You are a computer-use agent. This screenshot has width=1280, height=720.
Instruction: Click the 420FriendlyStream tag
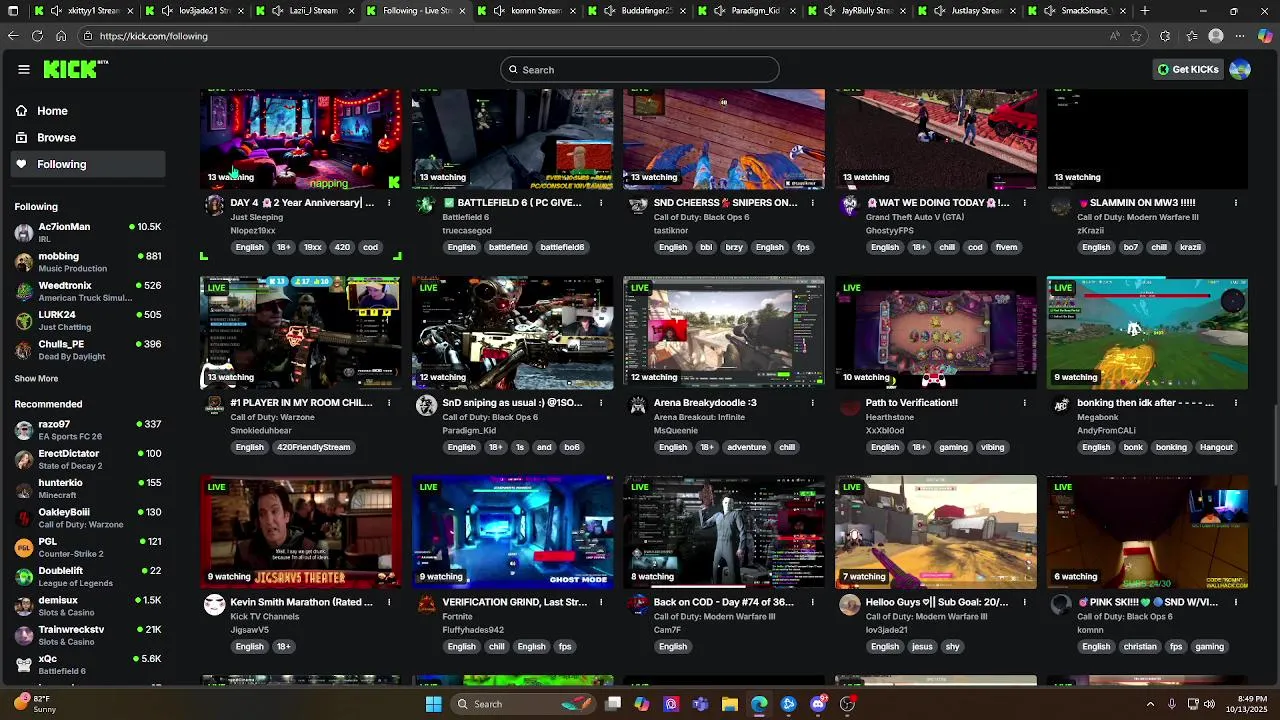click(313, 447)
